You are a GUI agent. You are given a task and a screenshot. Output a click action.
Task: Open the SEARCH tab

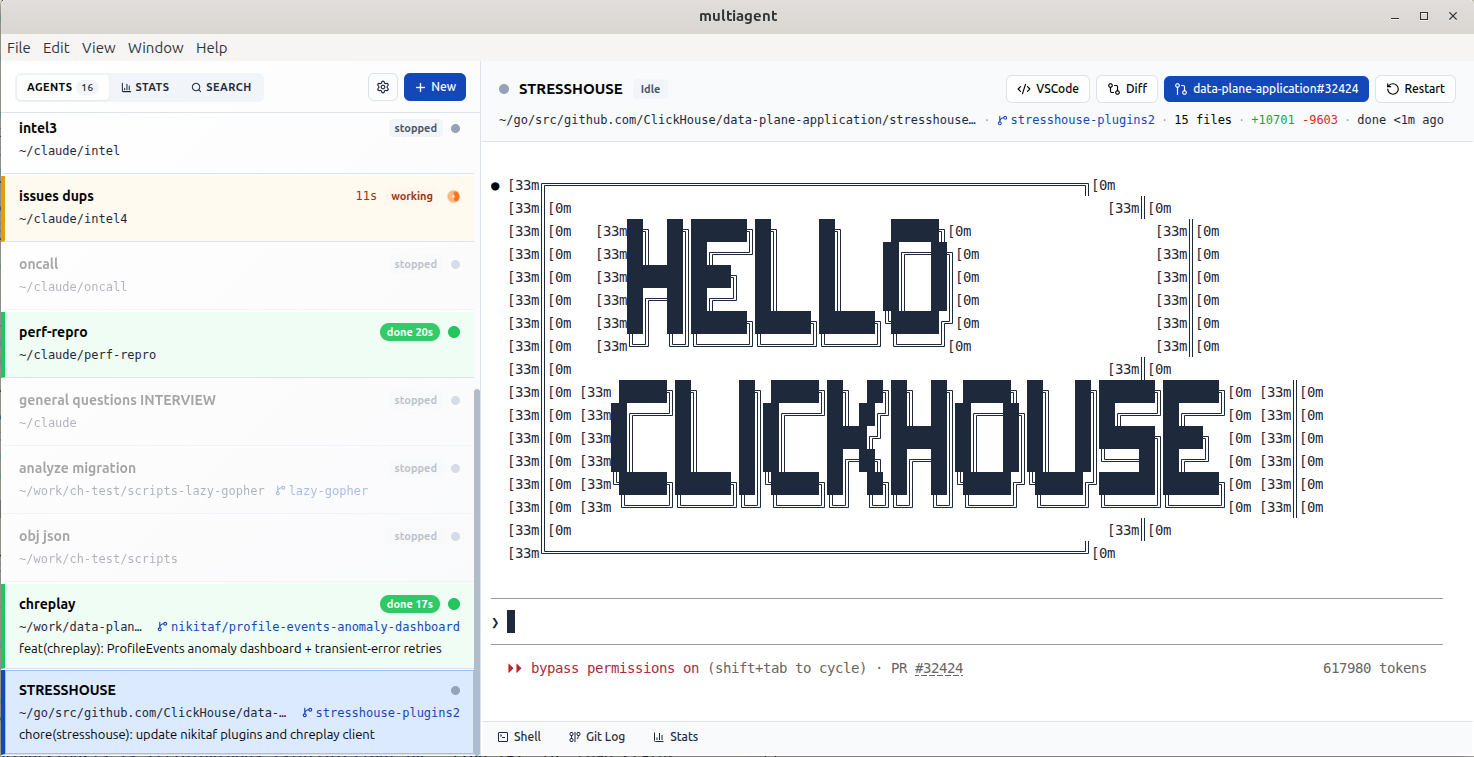(222, 87)
